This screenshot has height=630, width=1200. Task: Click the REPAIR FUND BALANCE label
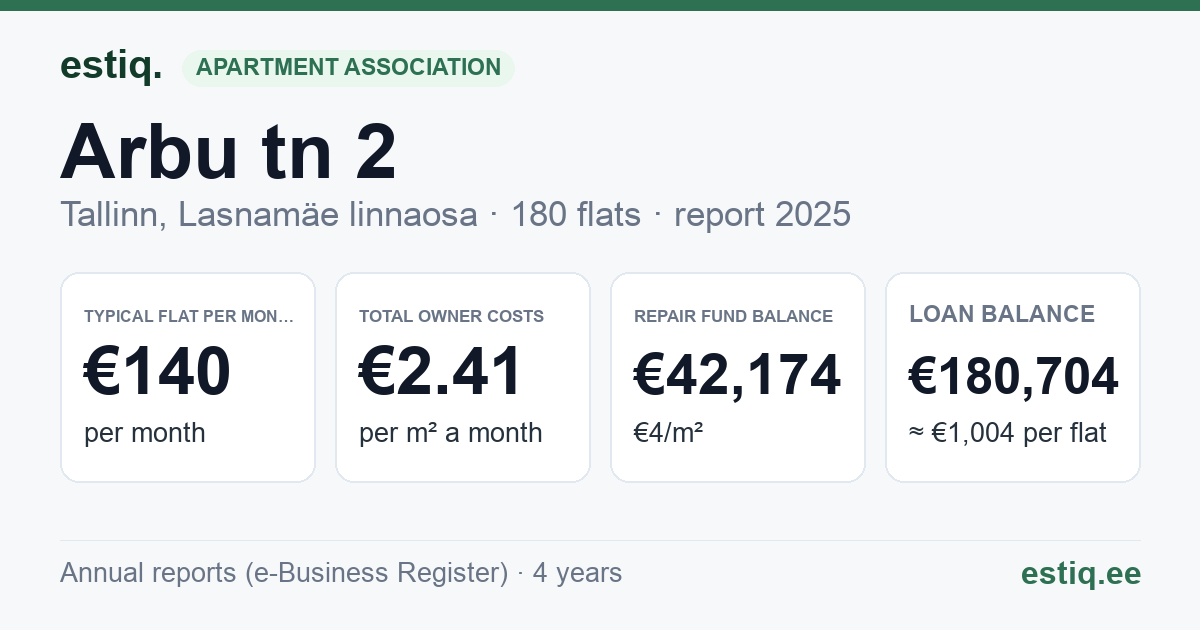(x=733, y=316)
